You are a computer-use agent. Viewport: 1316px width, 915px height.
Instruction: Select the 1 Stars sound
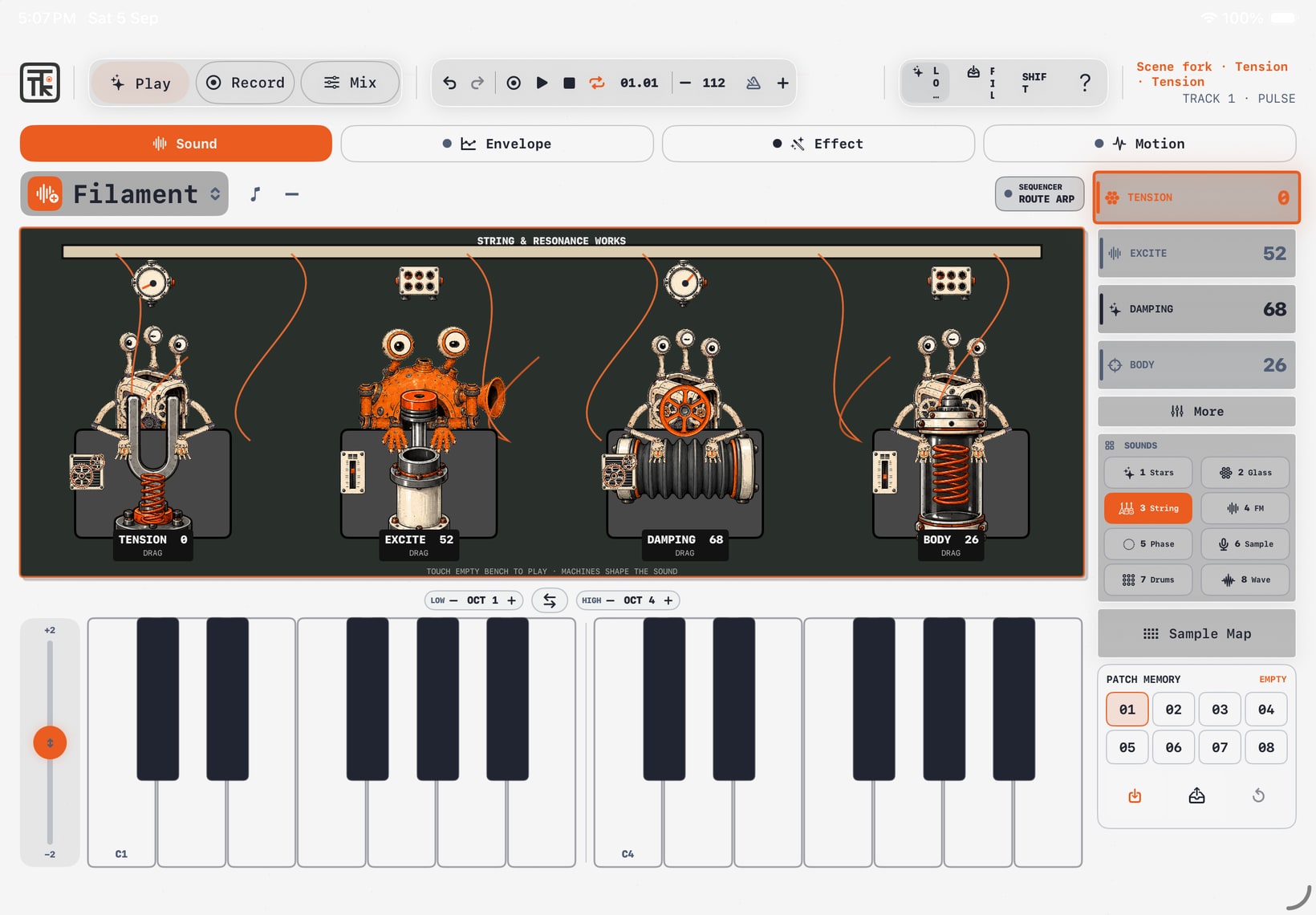1148,473
